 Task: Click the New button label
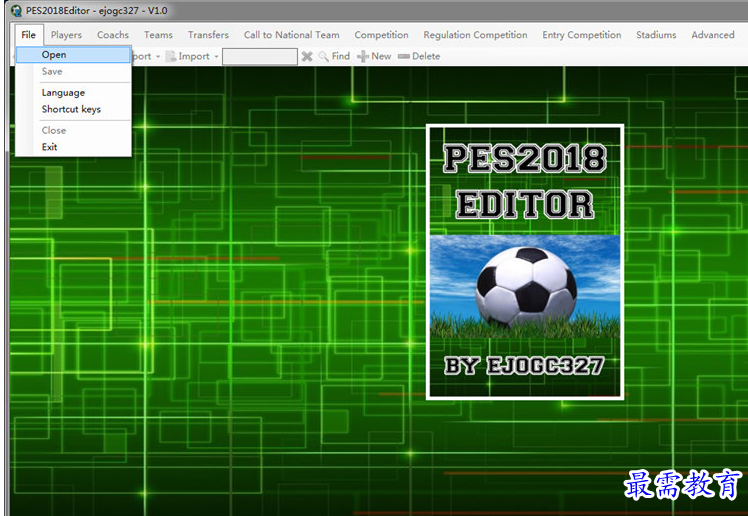[381, 56]
